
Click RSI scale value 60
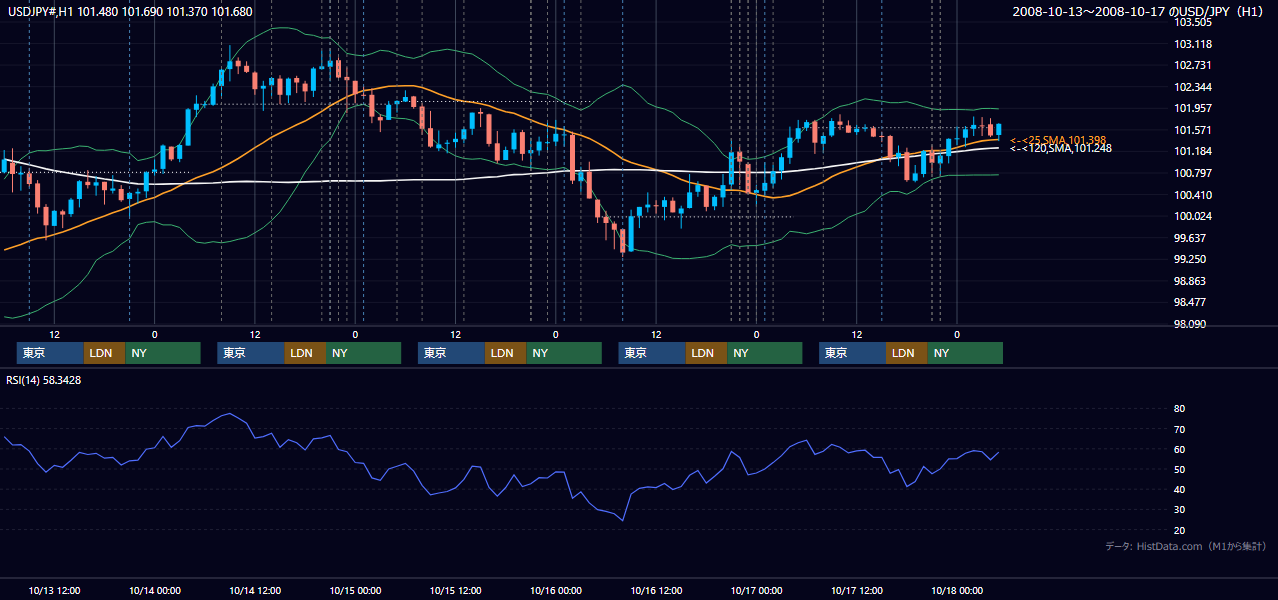[x=1180, y=449]
